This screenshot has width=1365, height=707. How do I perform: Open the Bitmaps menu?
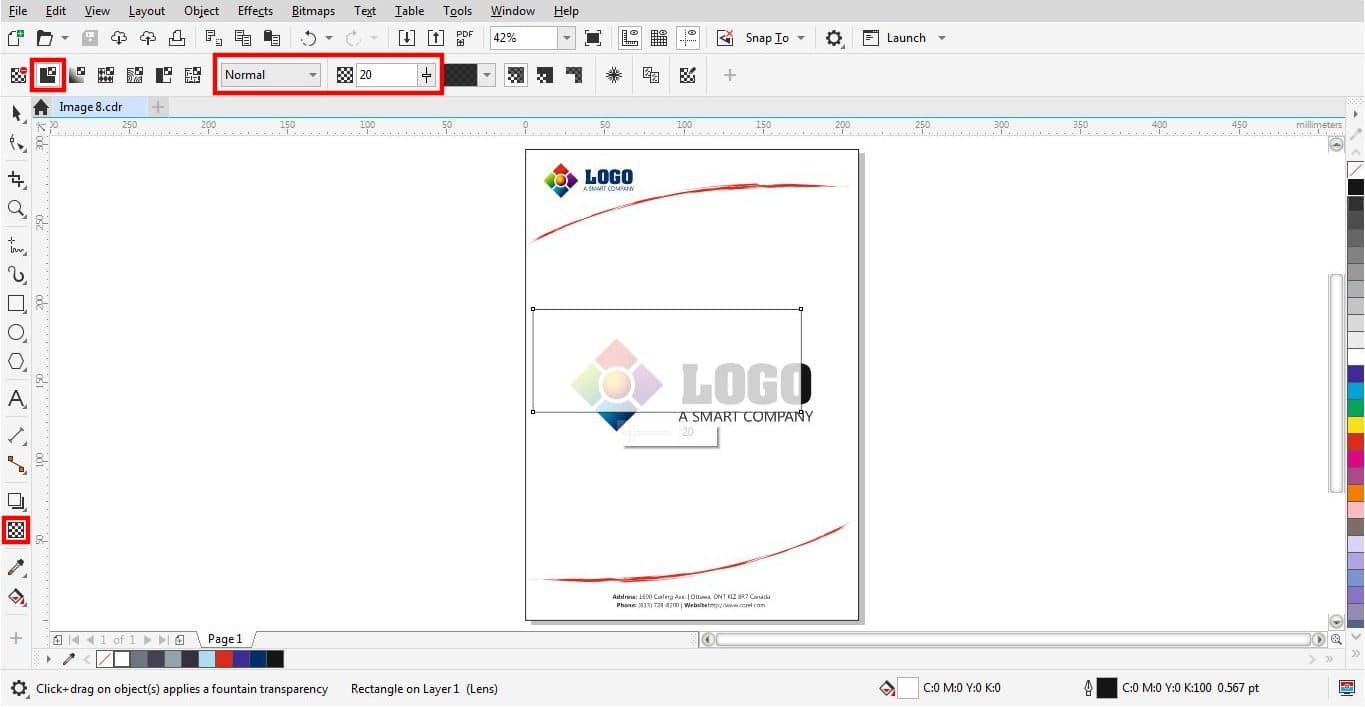tap(313, 11)
